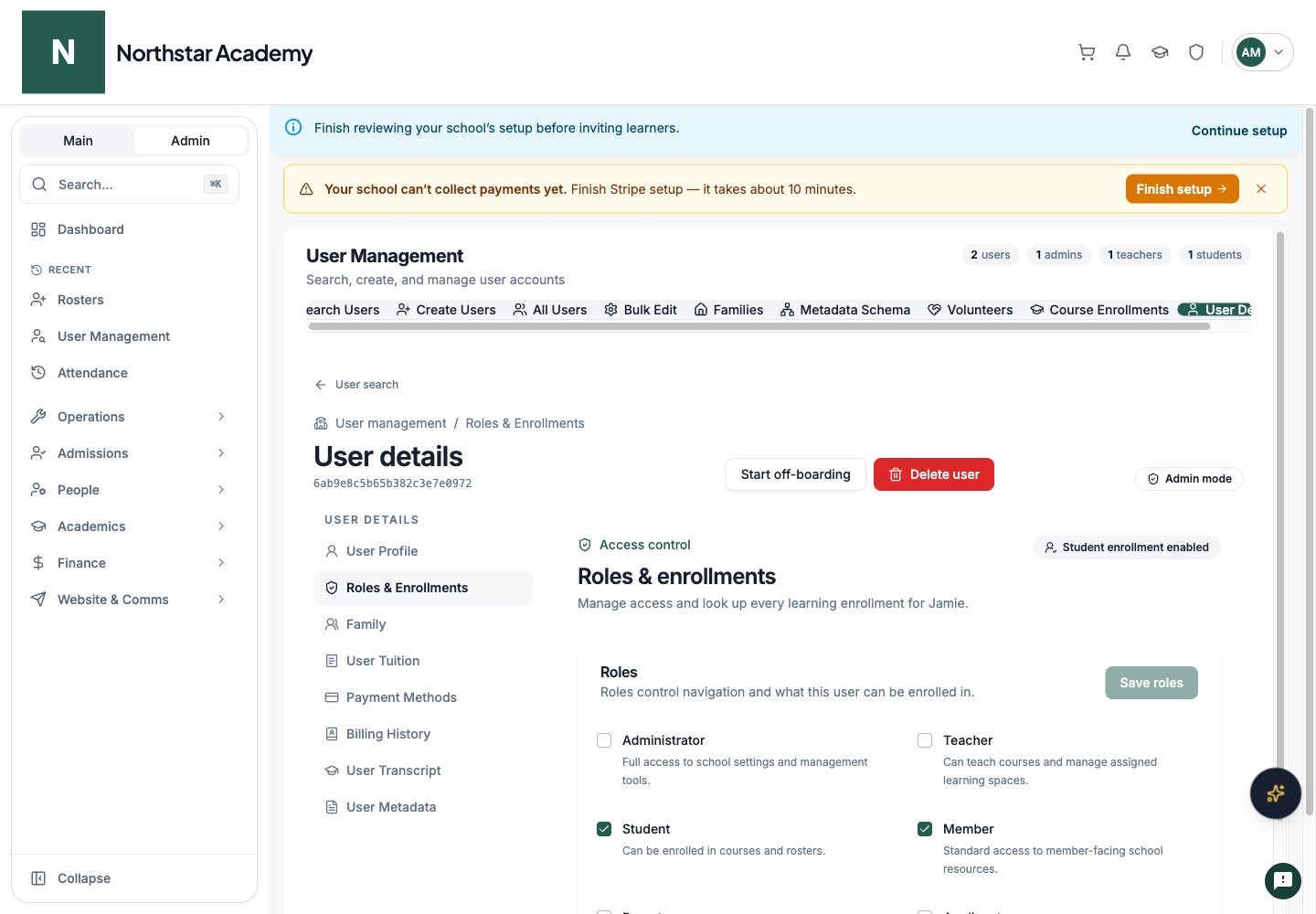Click the Northstar Academy logo
Screen dimensions: 1316x914
pyautogui.click(x=63, y=52)
